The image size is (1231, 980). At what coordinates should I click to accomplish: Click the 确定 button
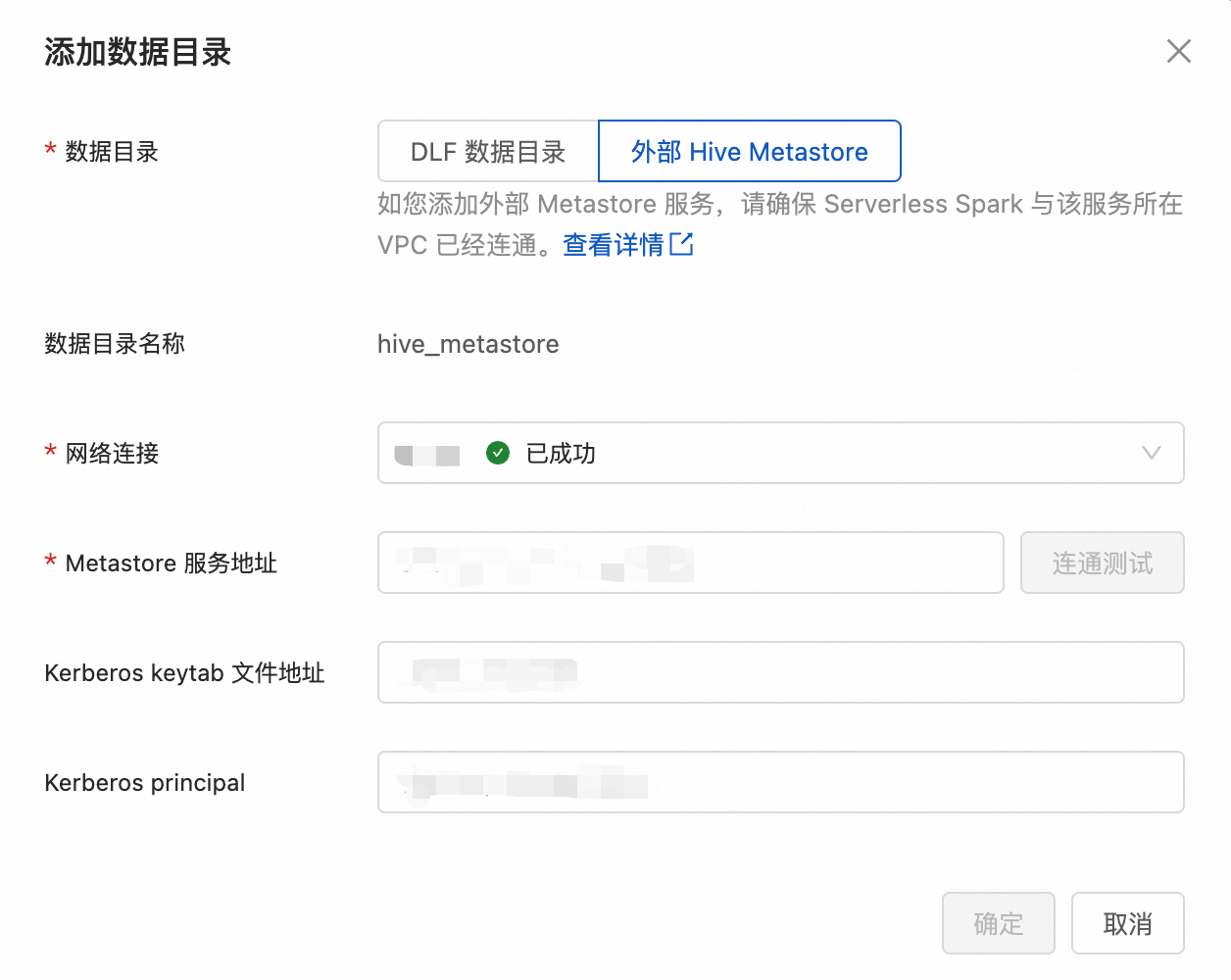(x=999, y=923)
